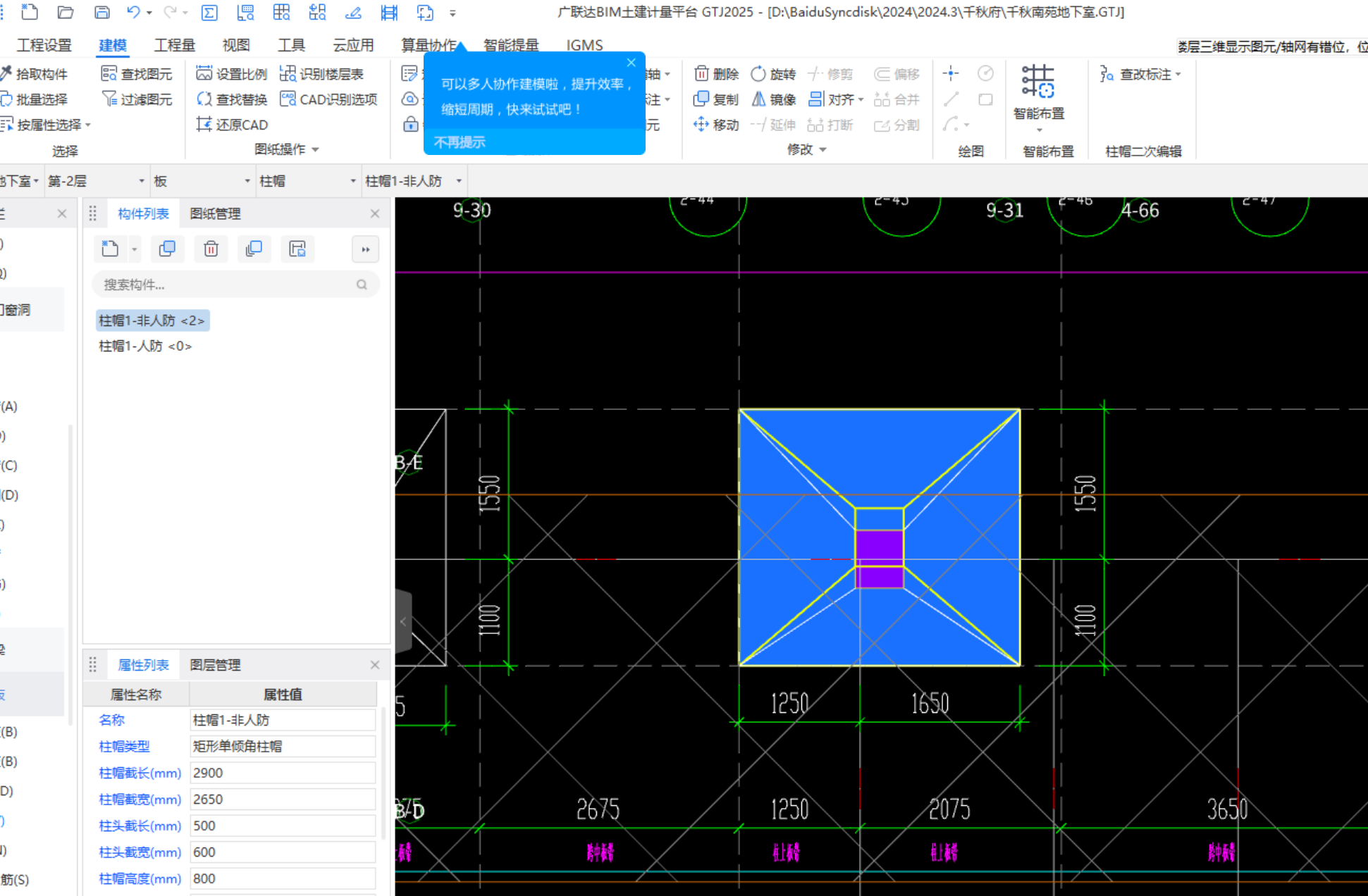Click new component icon in 构件列表 panel
This screenshot has height=896, width=1368.
pyautogui.click(x=110, y=249)
